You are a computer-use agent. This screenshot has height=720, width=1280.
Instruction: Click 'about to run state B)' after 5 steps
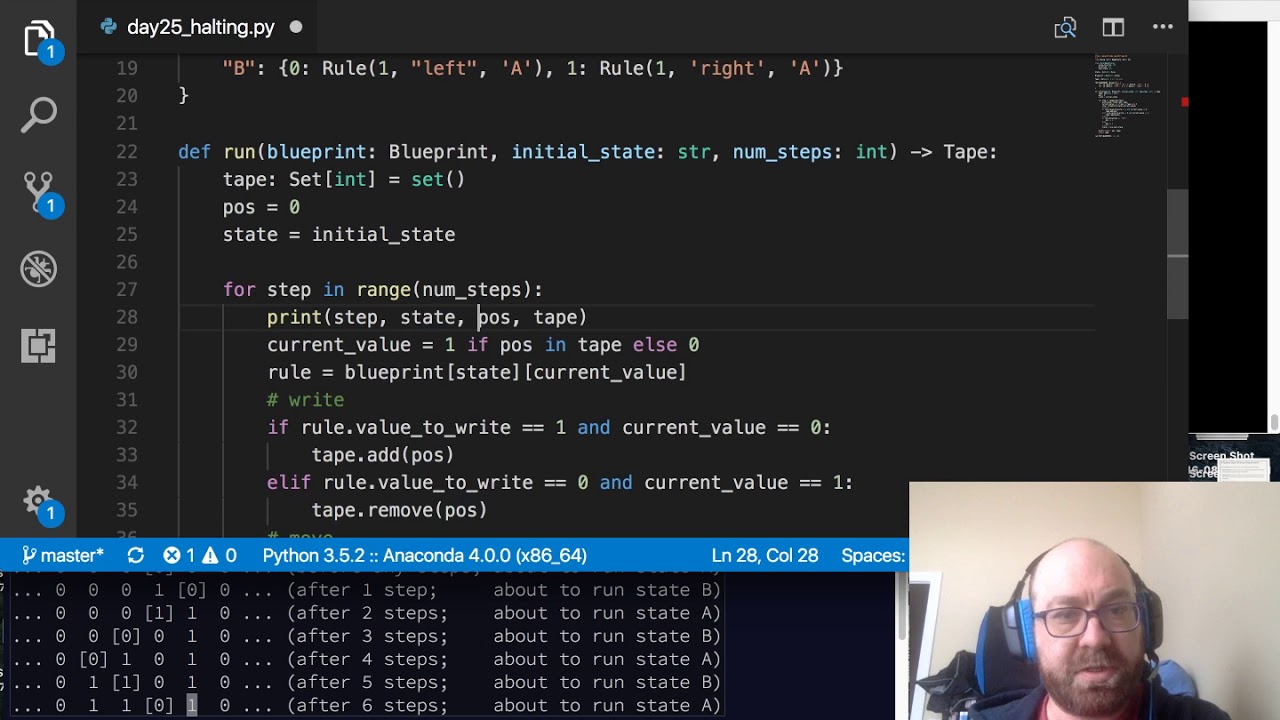(x=607, y=683)
